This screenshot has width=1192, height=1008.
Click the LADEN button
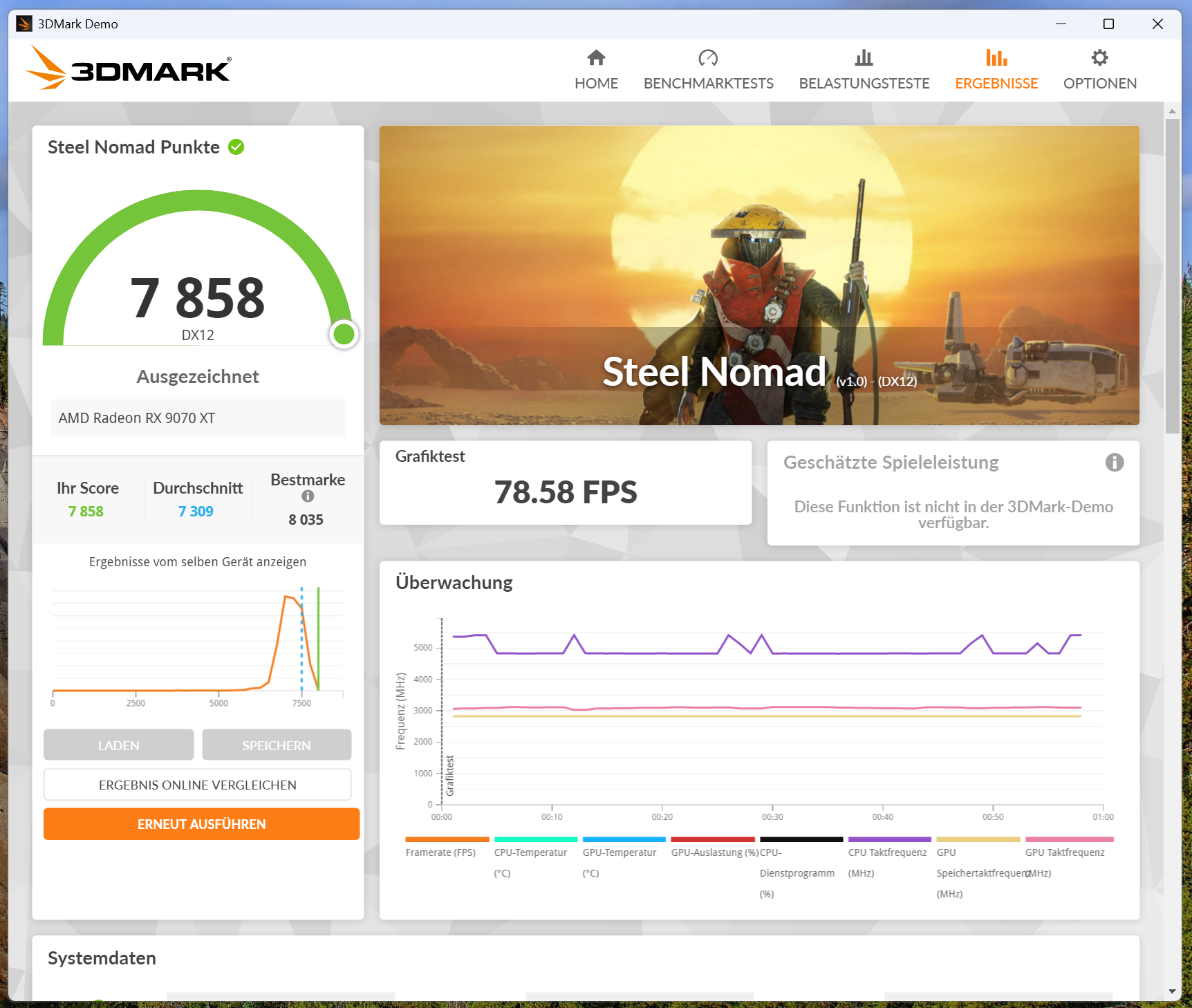[x=118, y=745]
